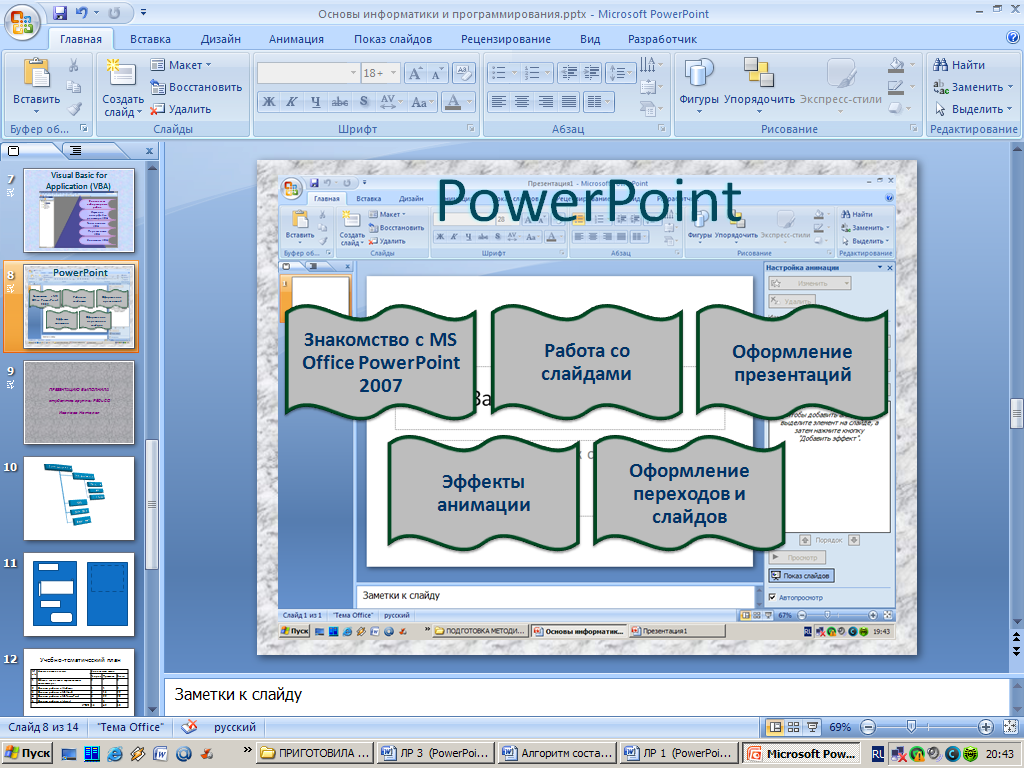Increase the list indent level
Viewport: 1024px width, 768px height.
tap(591, 73)
